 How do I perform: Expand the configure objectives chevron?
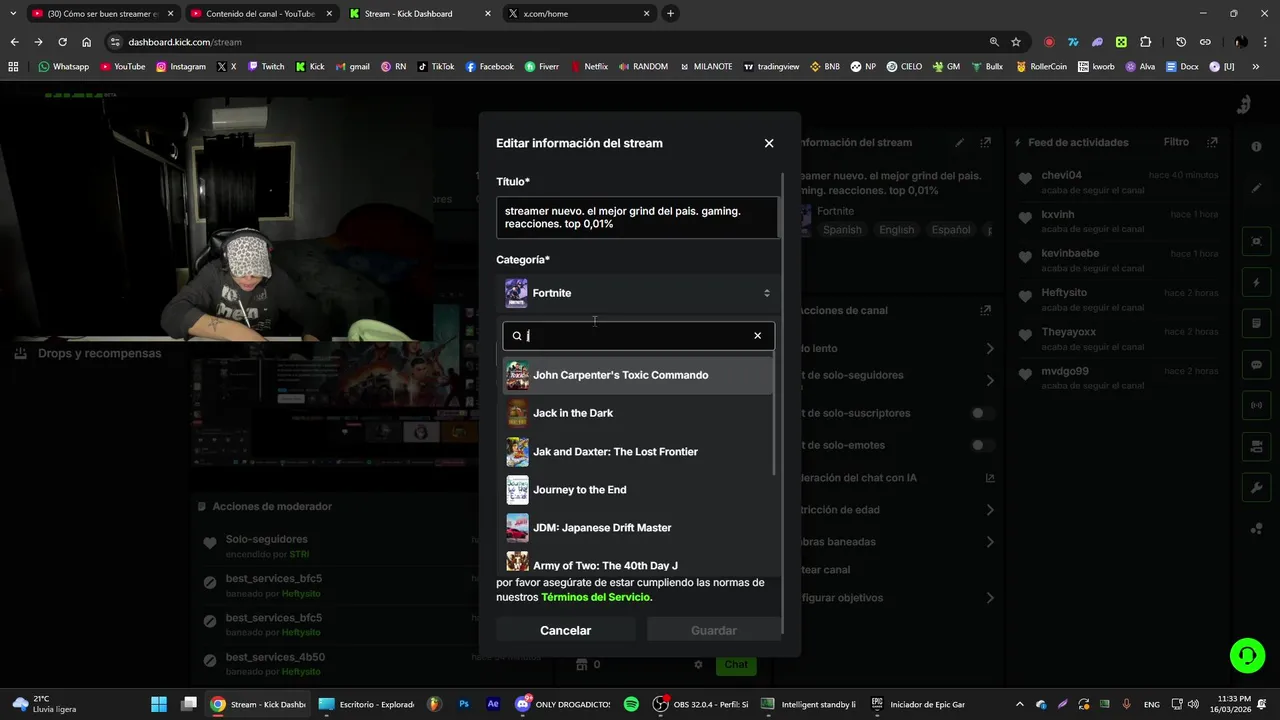click(990, 598)
